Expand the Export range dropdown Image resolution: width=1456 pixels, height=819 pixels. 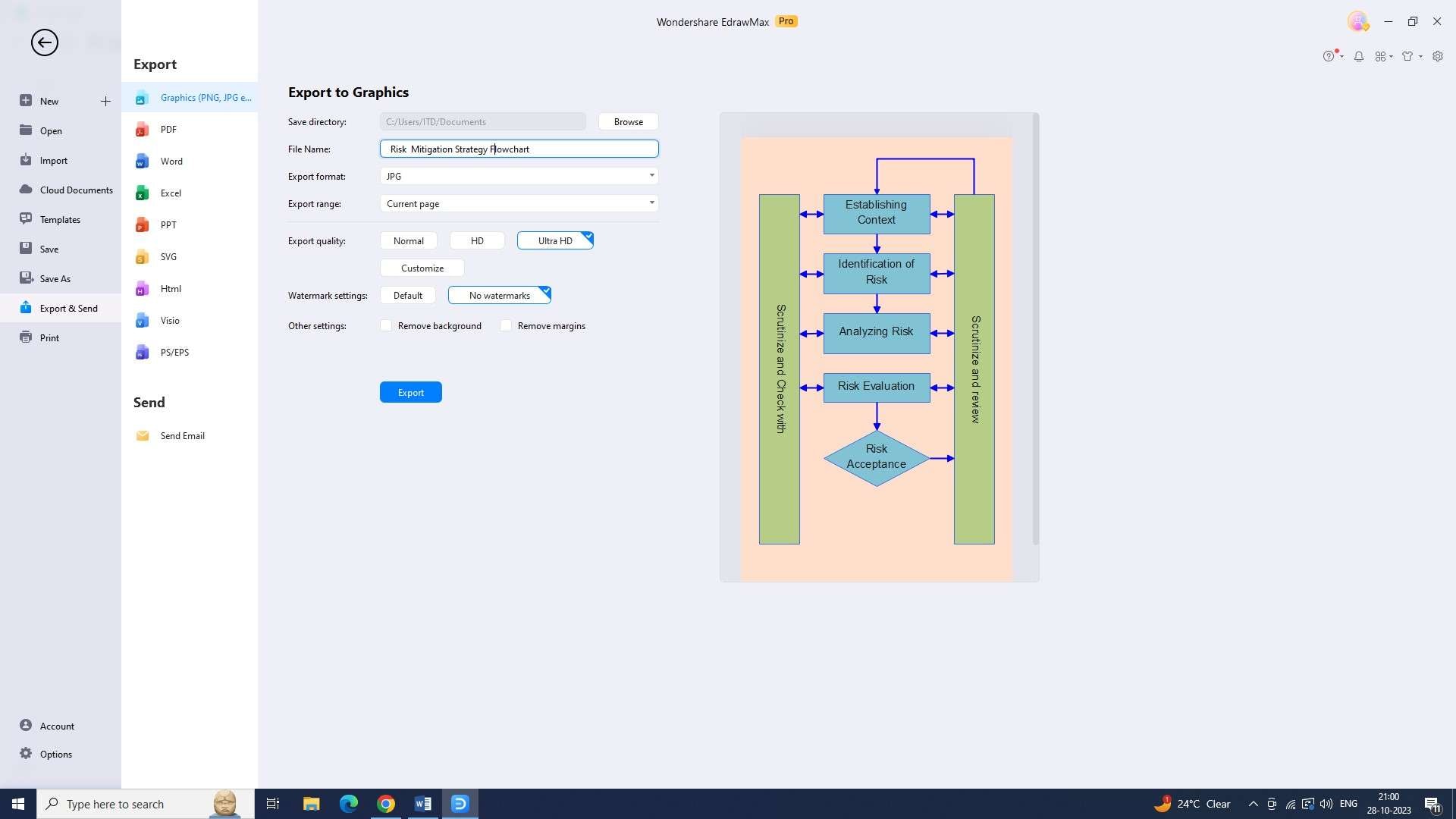point(651,203)
